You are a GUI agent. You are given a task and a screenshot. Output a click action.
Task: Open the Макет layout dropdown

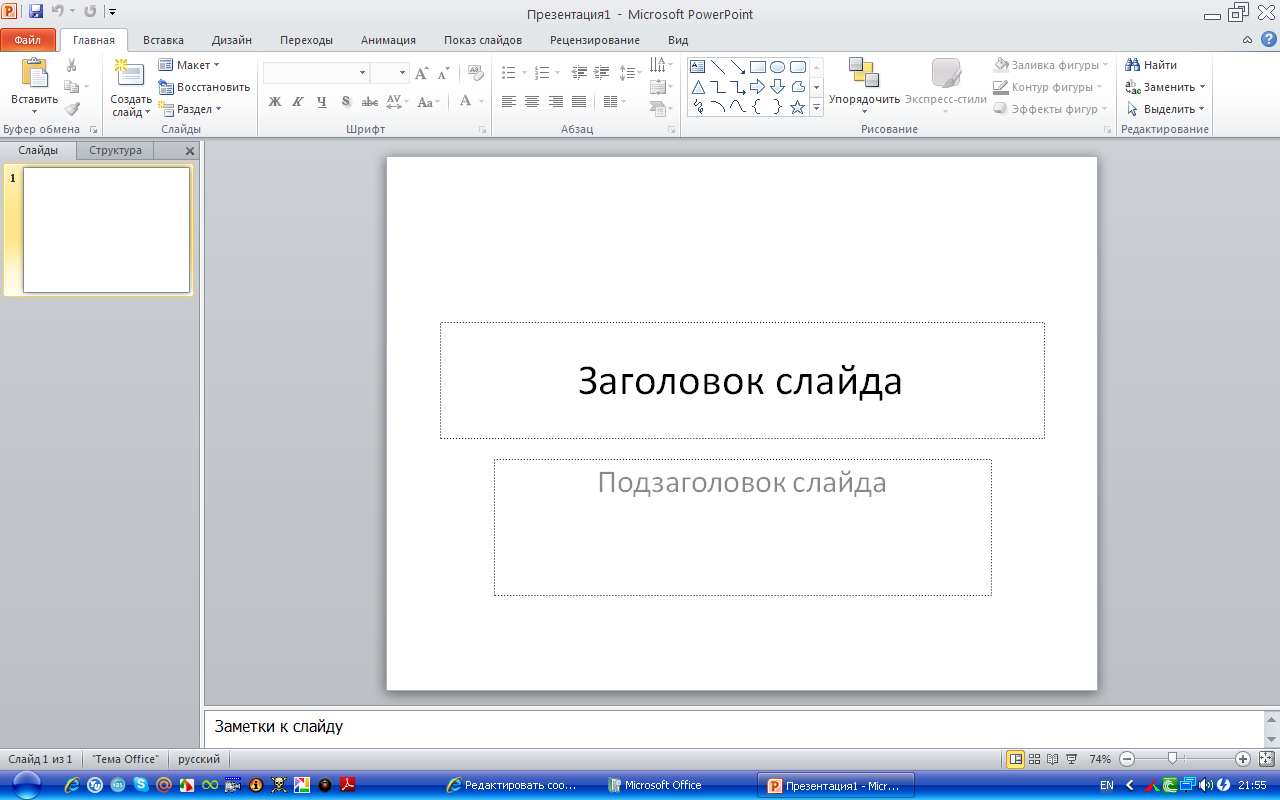189,65
